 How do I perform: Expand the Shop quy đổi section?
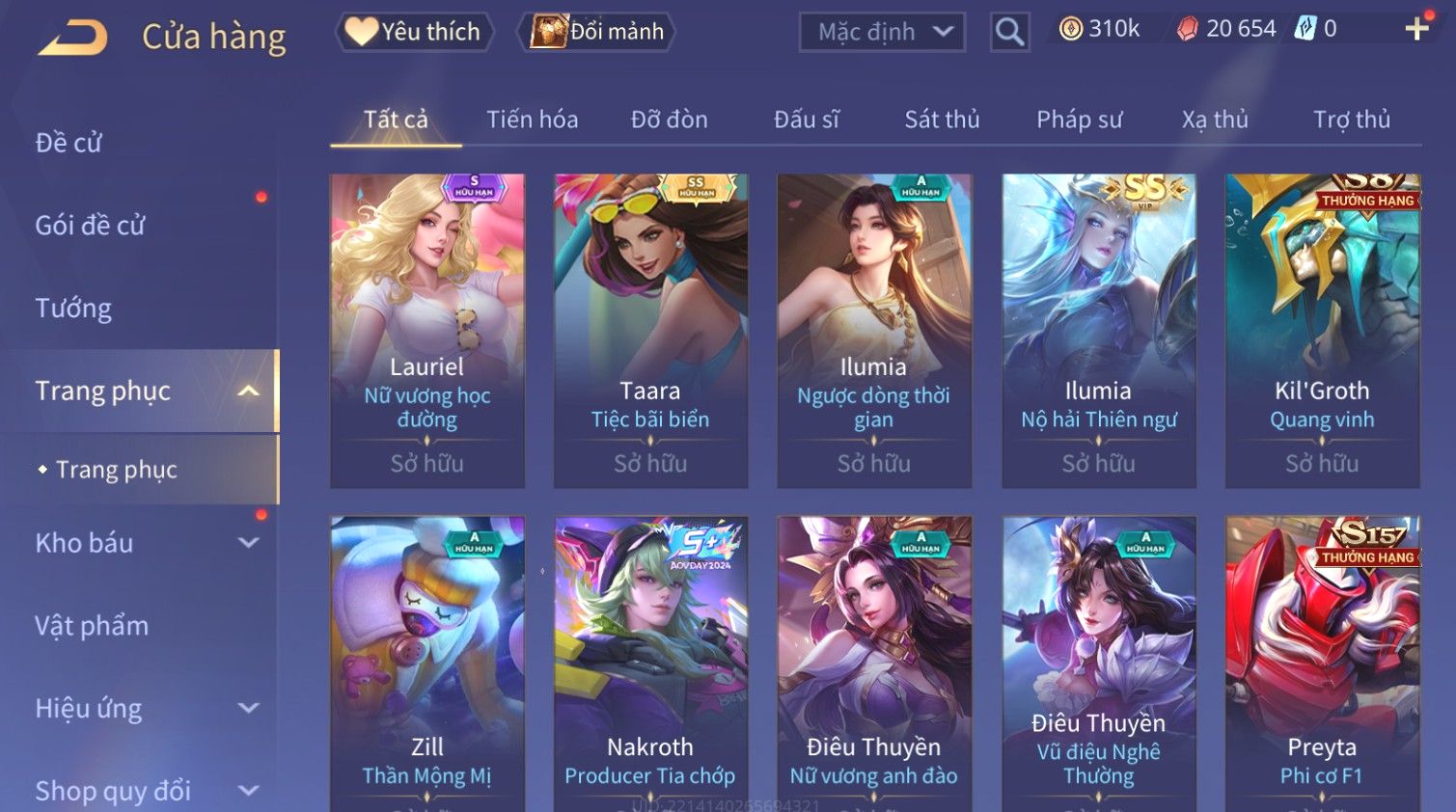(248, 791)
